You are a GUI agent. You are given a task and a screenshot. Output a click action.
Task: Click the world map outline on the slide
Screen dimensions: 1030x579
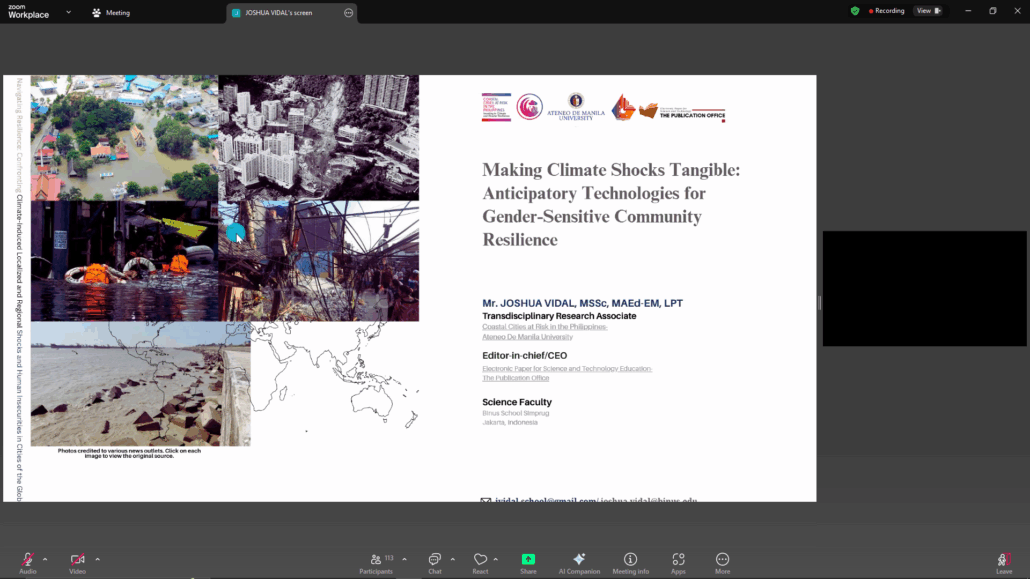point(335,376)
